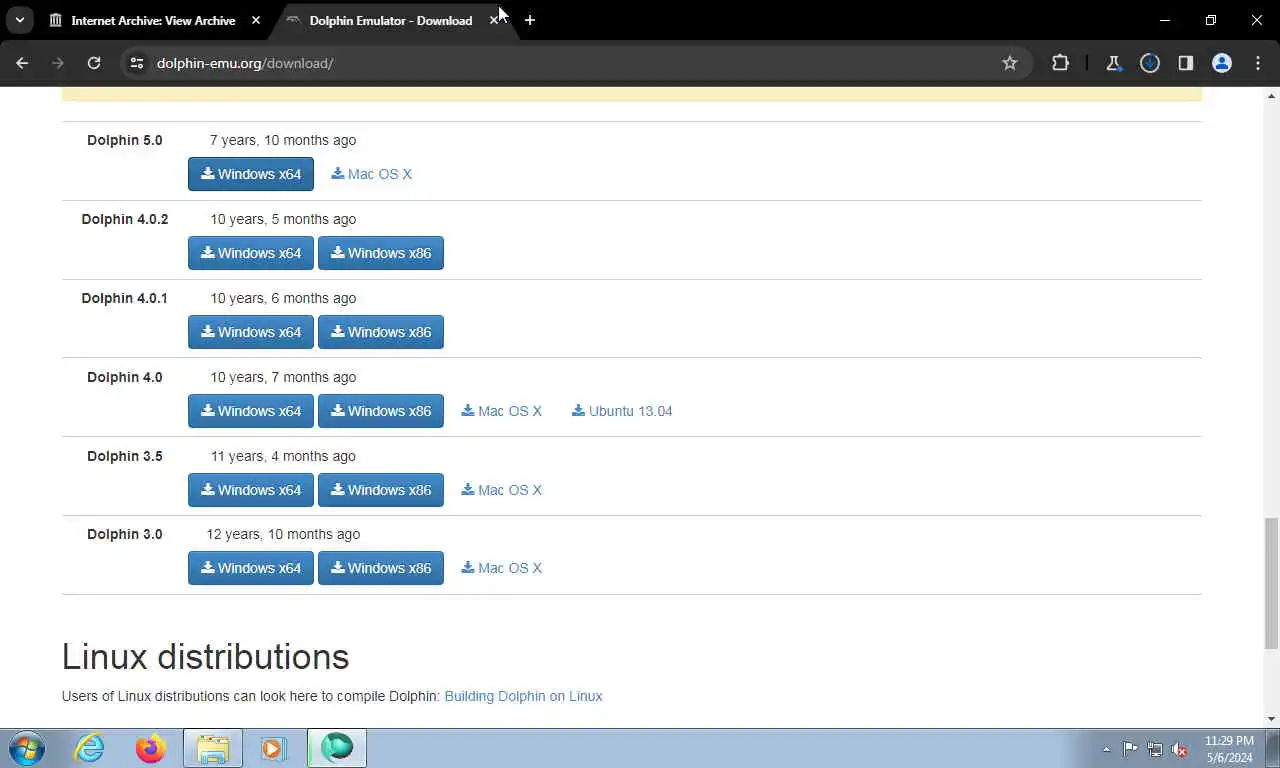The image size is (1280, 768).
Task: Download Dolphin 3.5 Mac OS X build
Action: pyautogui.click(x=502, y=490)
